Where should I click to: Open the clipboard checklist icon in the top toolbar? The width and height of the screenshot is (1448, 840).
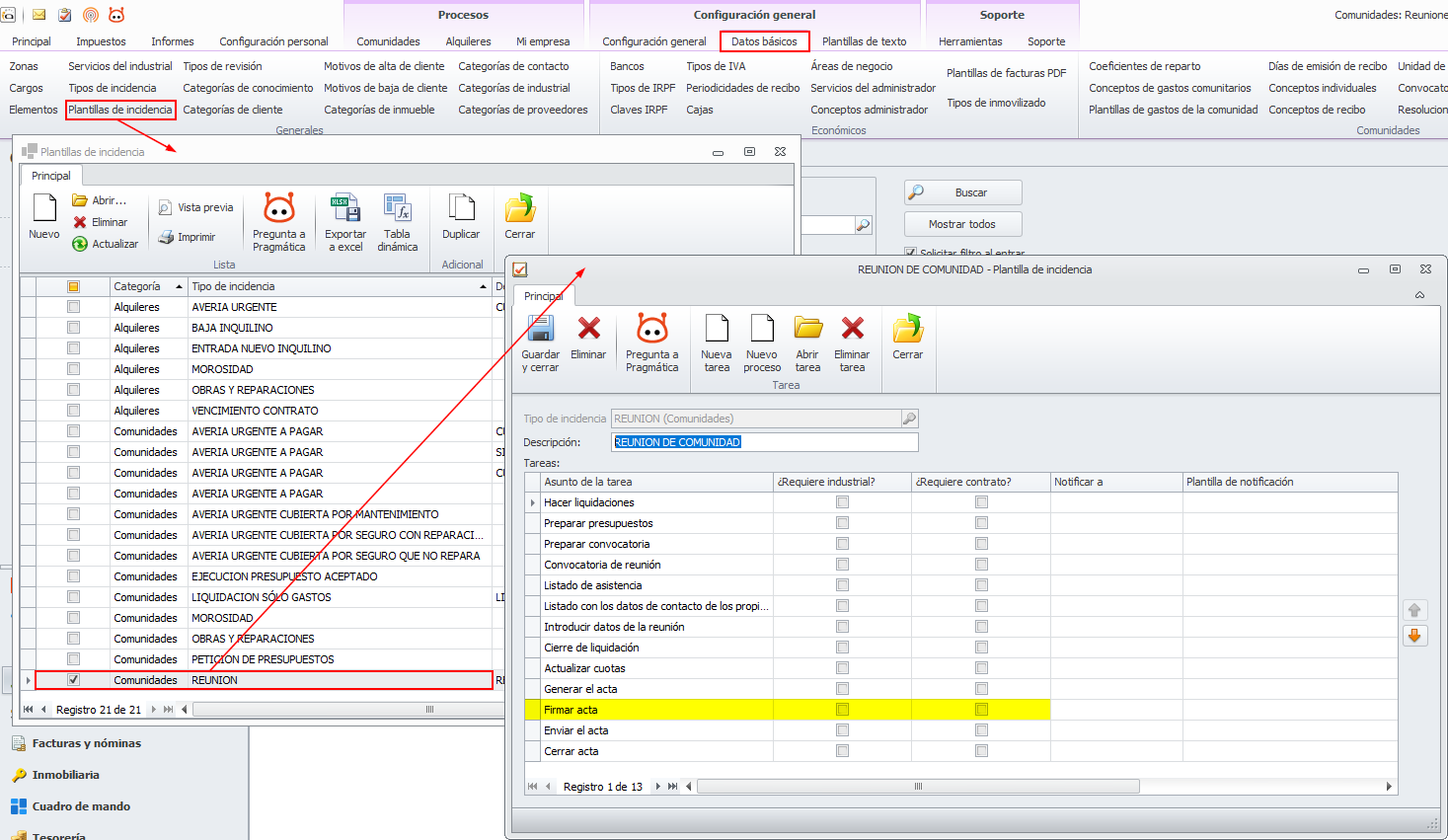click(x=65, y=15)
